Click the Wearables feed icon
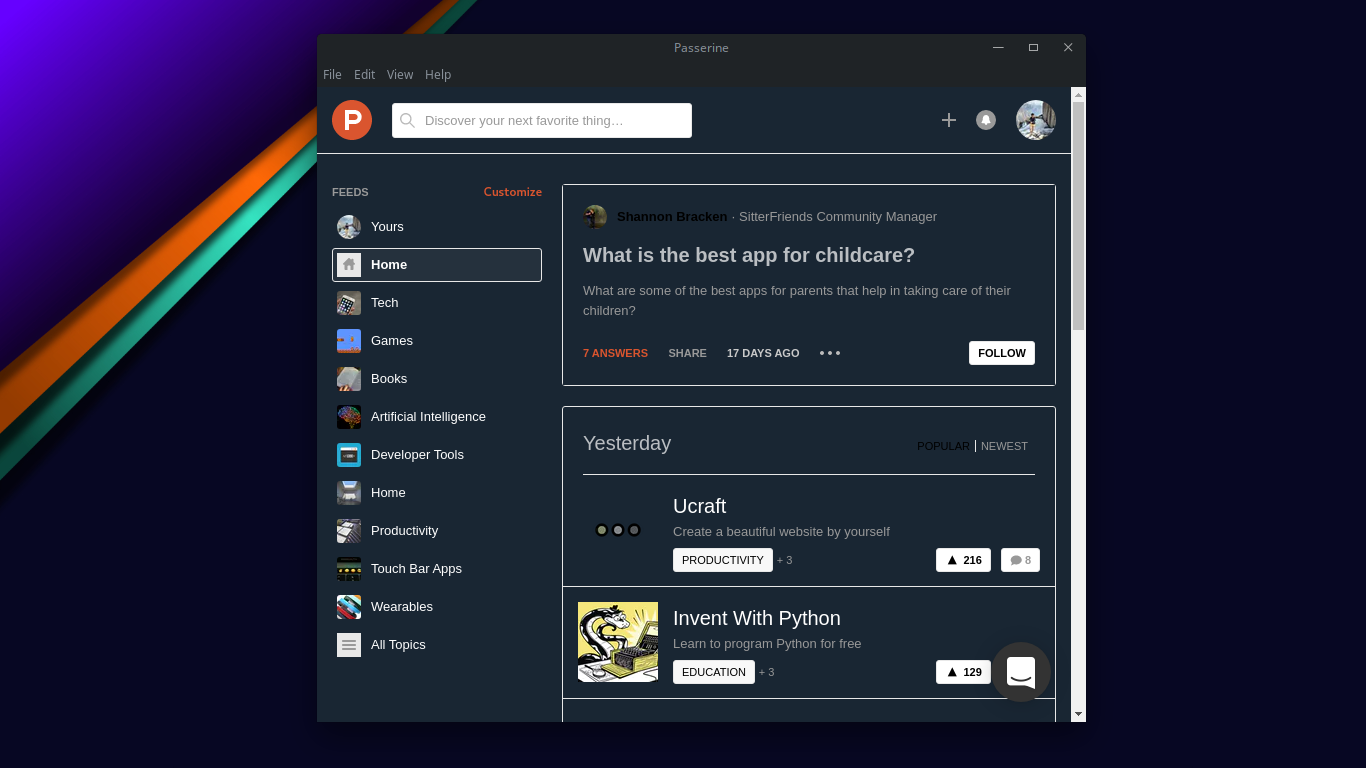 pos(349,607)
